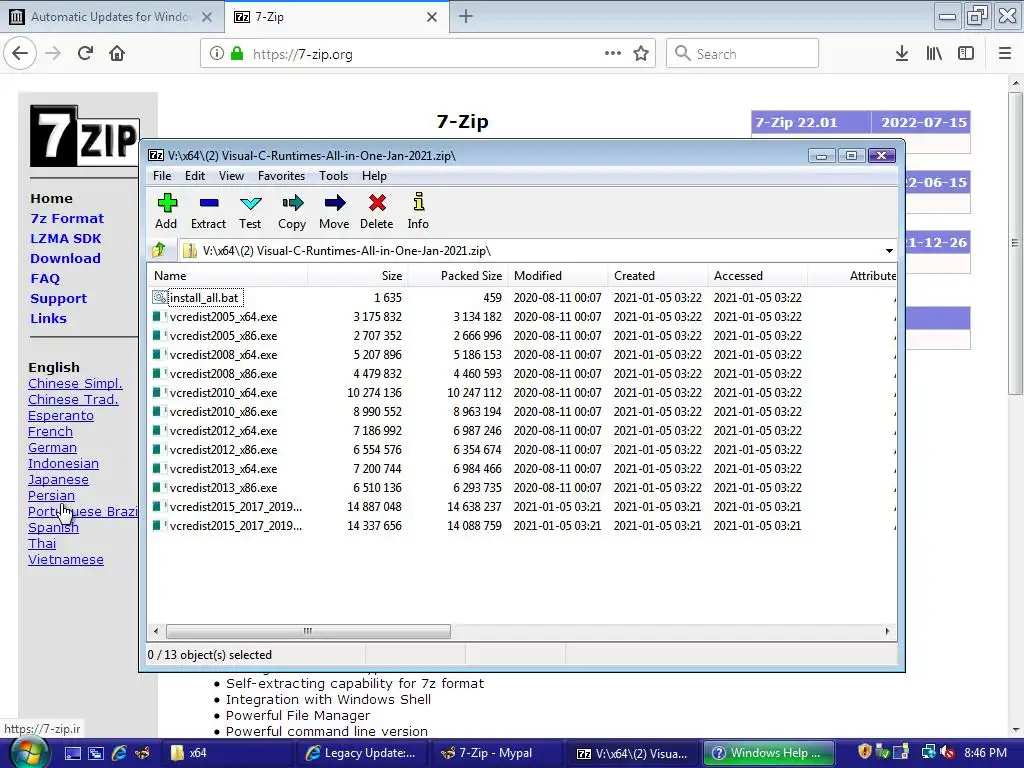The height and width of the screenshot is (768, 1024).
Task: Select vcredist2005_x64.exe row
Action: point(521,317)
